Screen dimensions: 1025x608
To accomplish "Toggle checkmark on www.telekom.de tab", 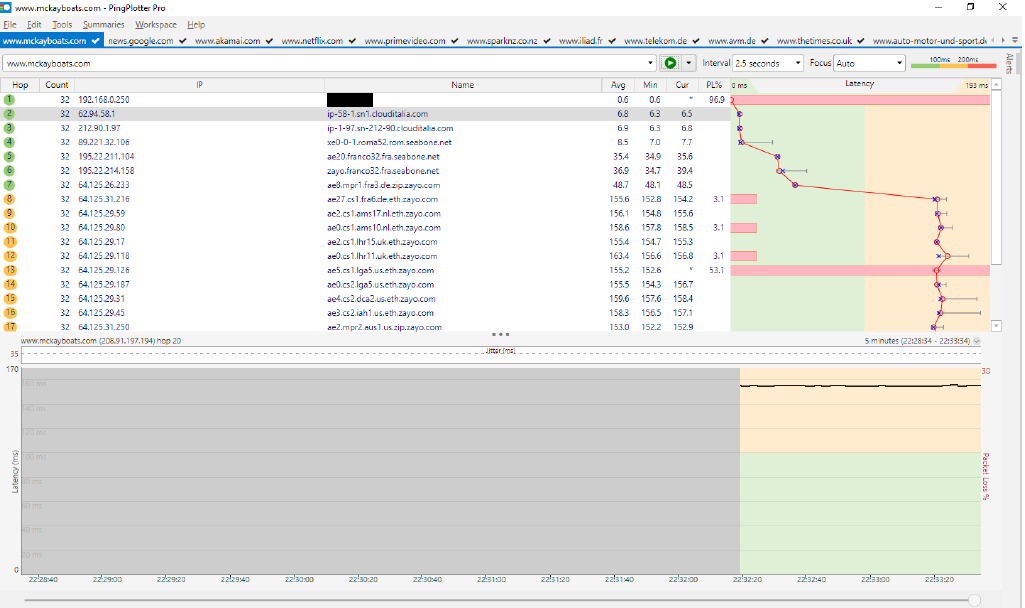I will 696,41.
